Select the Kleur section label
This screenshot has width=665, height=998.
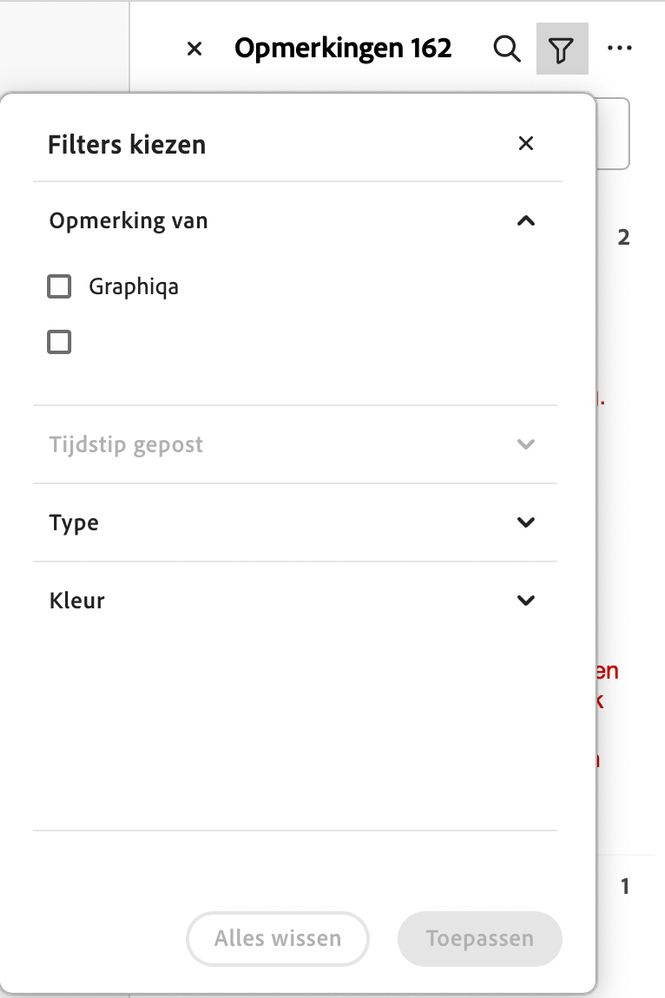coord(77,601)
